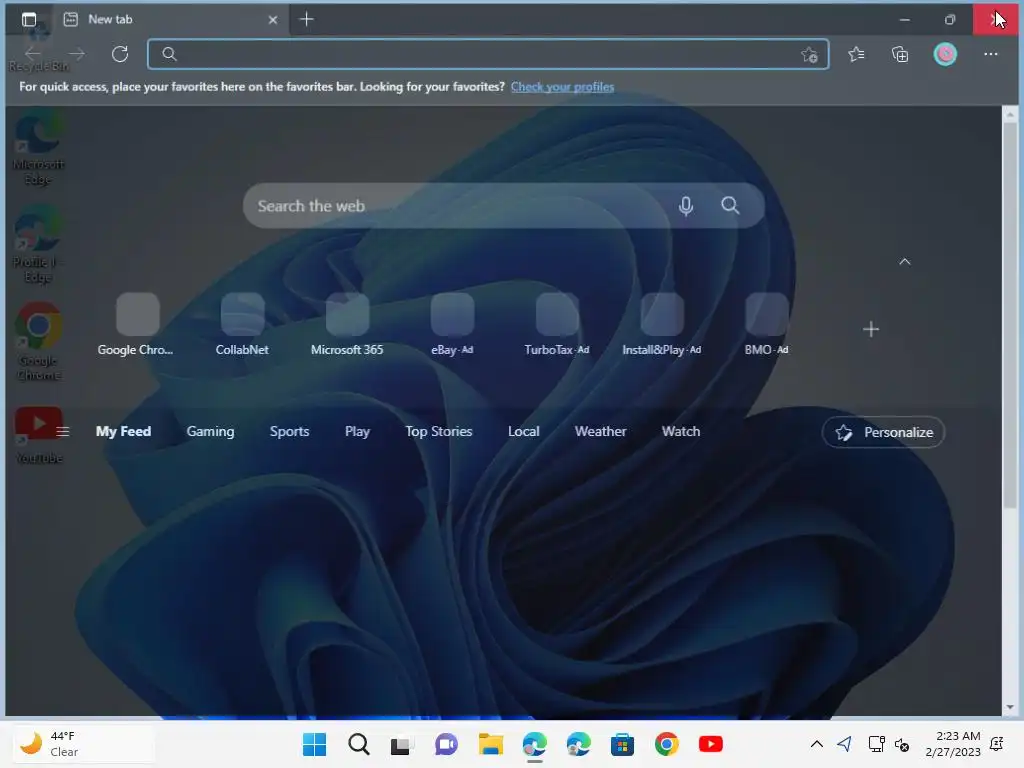1024x768 pixels.
Task: Click the Personalize button
Action: tap(883, 432)
